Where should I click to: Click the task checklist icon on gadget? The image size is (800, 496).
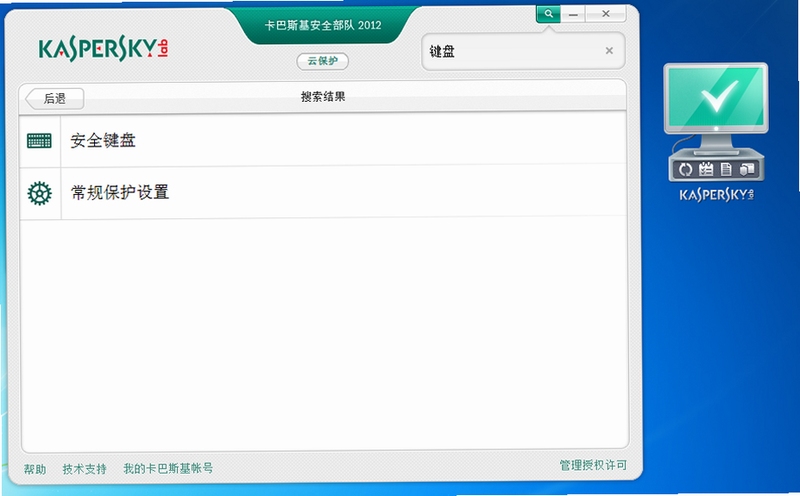click(x=706, y=169)
